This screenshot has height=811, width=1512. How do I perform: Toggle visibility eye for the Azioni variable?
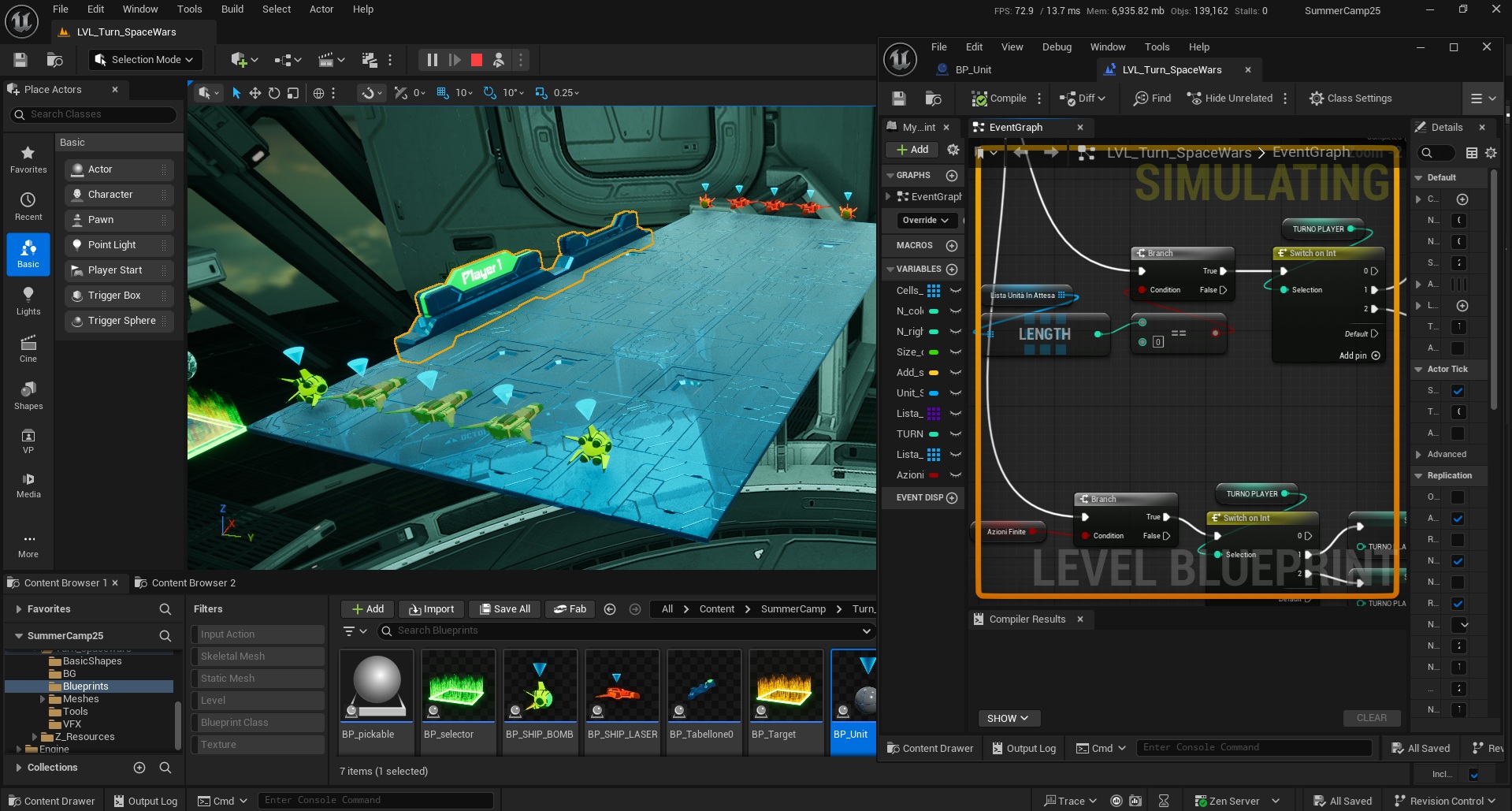[956, 475]
